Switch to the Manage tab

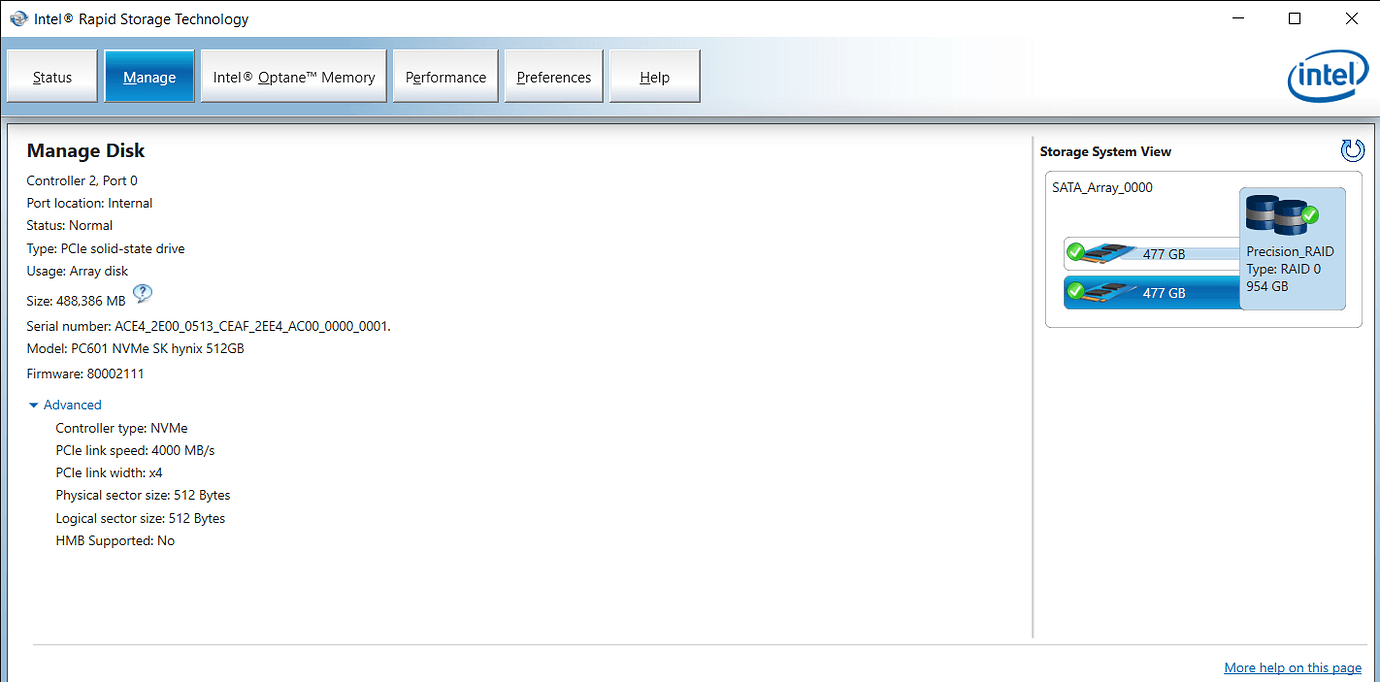149,77
